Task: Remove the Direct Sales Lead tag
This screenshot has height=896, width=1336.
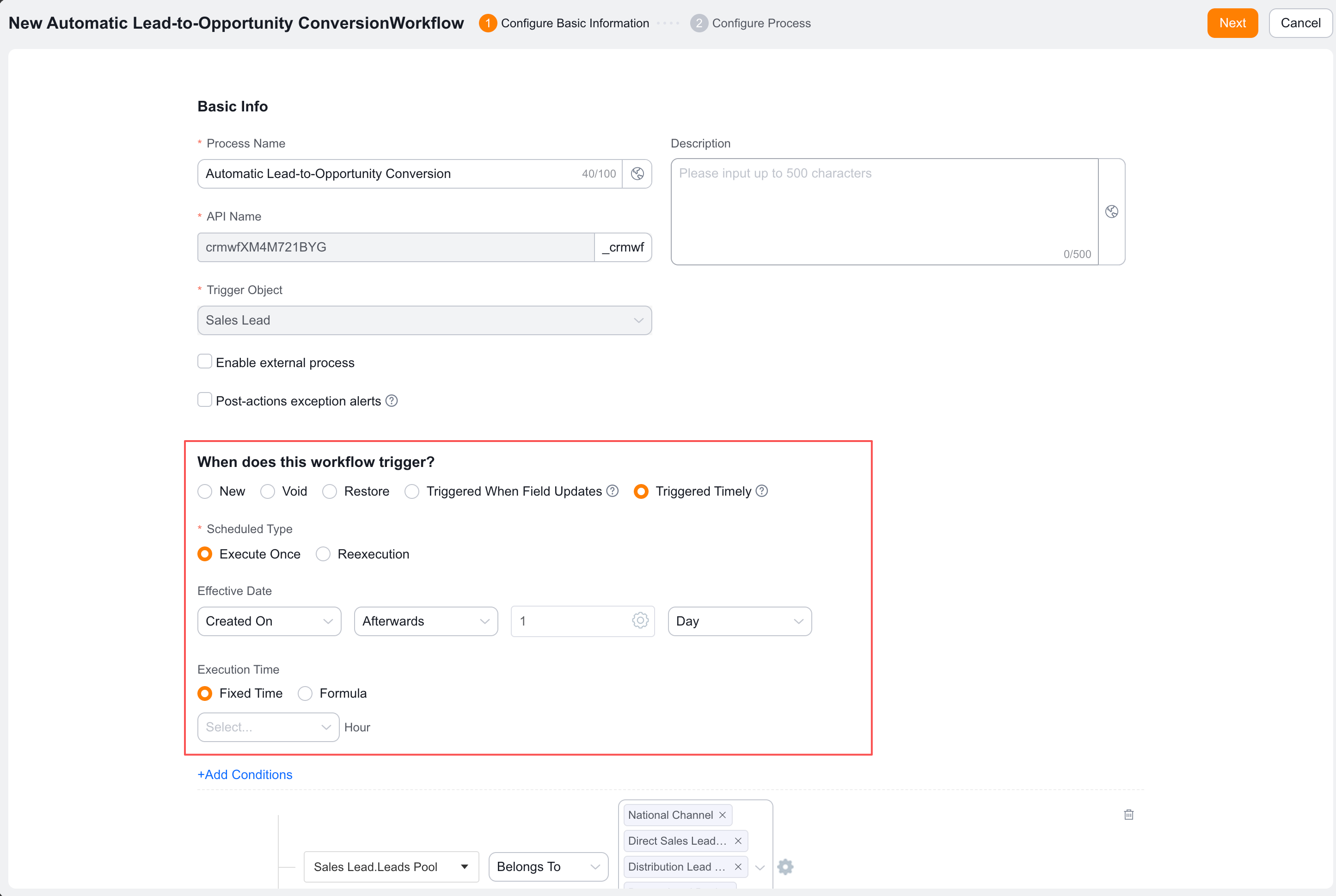Action: pyautogui.click(x=738, y=841)
